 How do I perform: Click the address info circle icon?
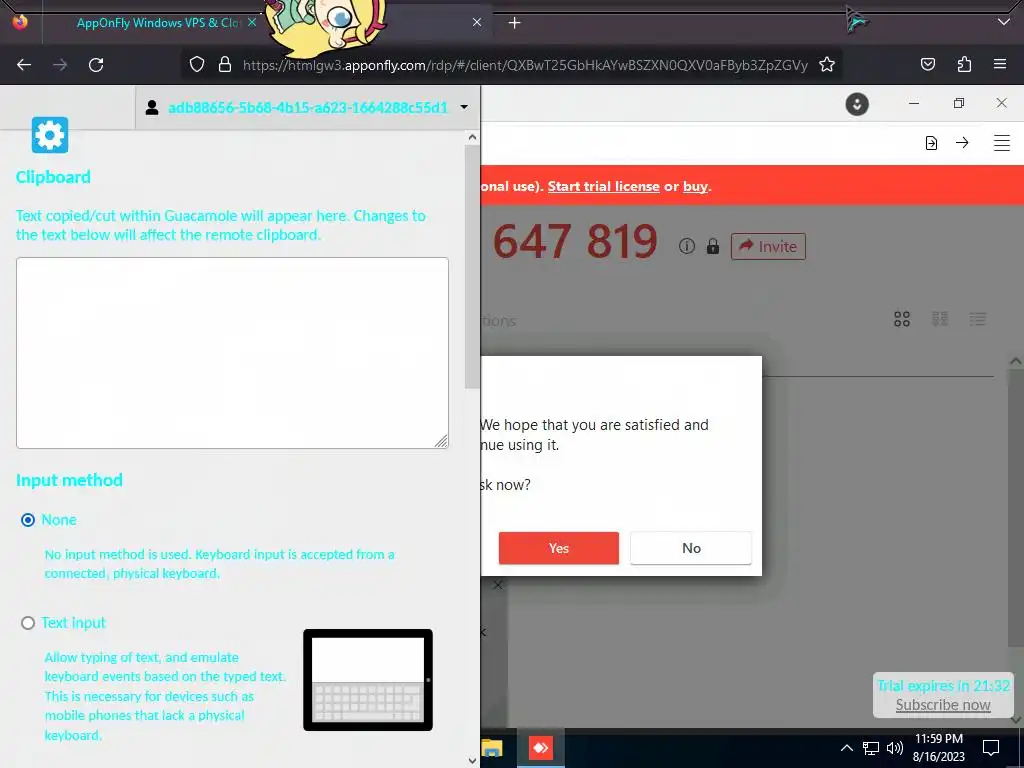(686, 246)
